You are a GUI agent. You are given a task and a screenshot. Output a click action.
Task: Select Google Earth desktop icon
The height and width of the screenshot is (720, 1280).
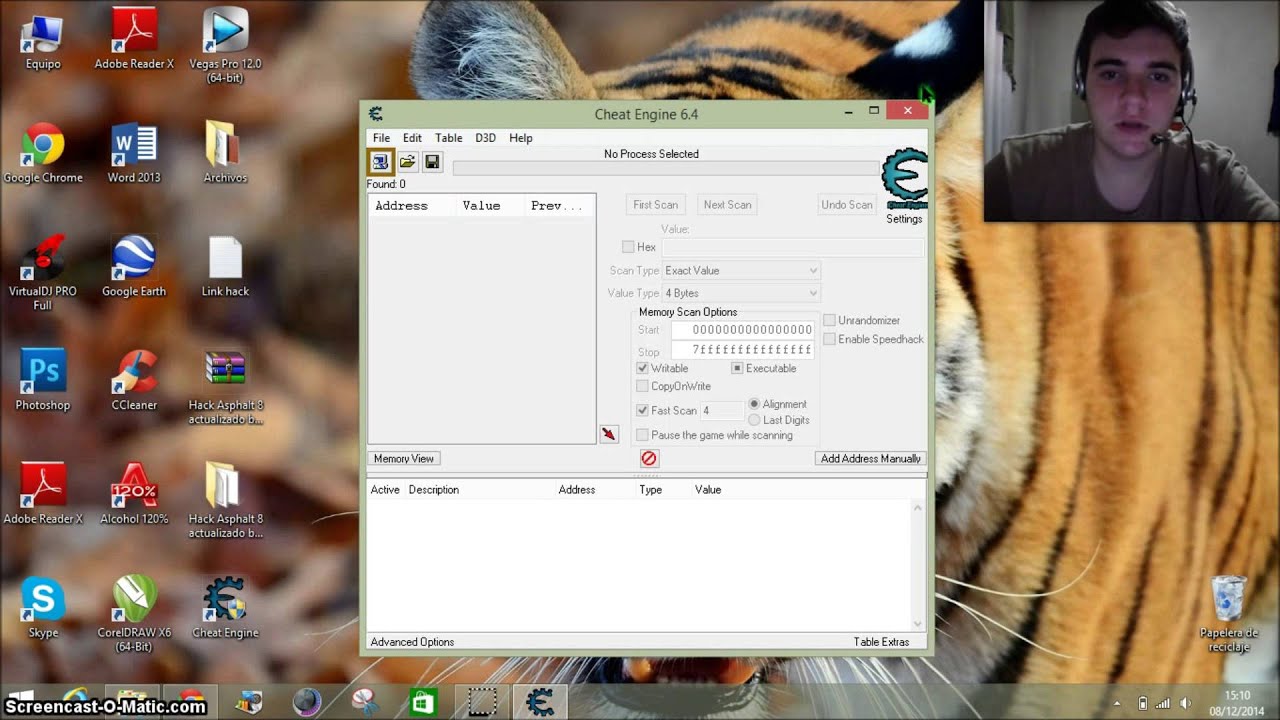[134, 268]
